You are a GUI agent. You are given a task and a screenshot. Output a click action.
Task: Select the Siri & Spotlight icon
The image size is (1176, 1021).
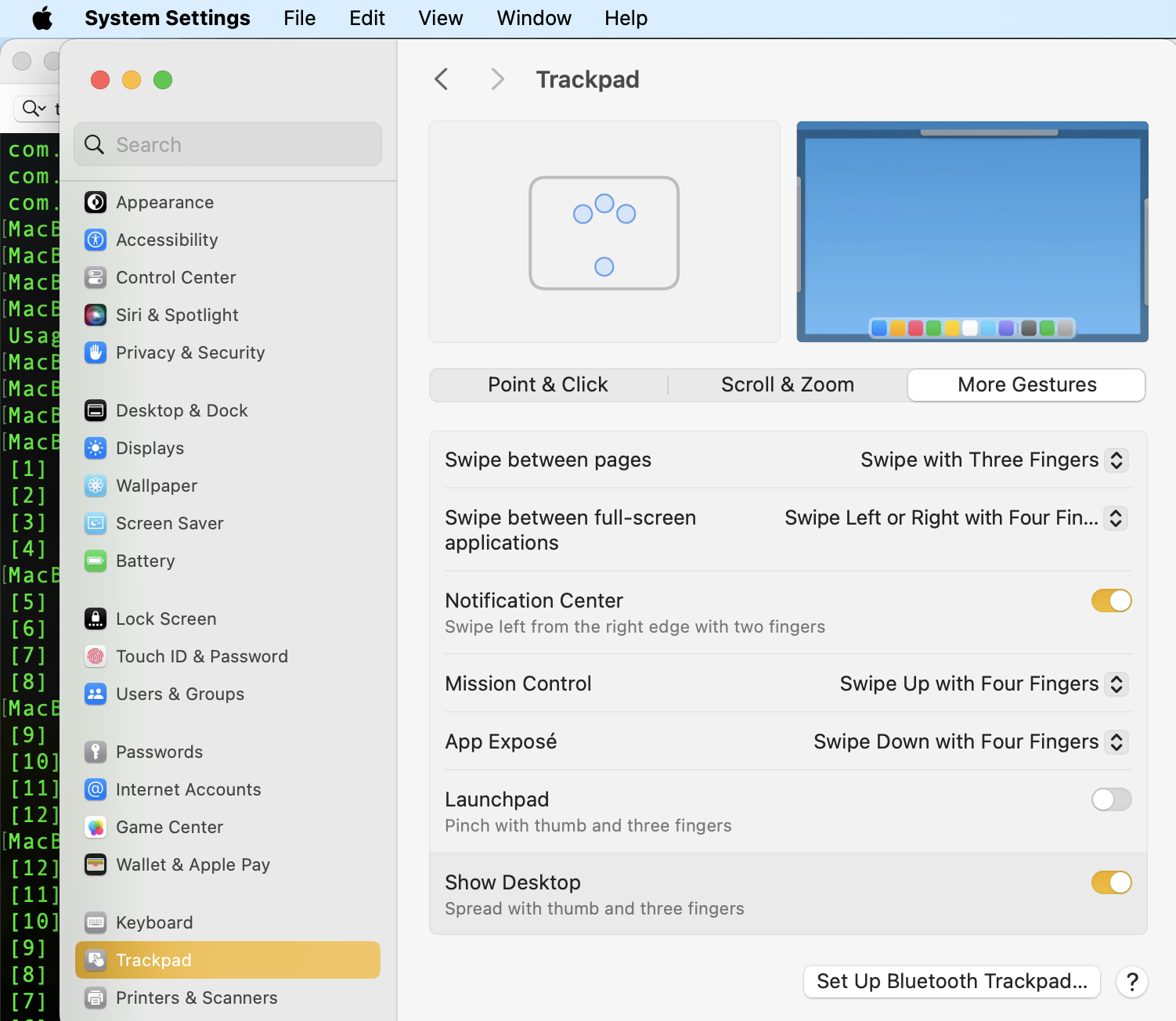coord(96,315)
